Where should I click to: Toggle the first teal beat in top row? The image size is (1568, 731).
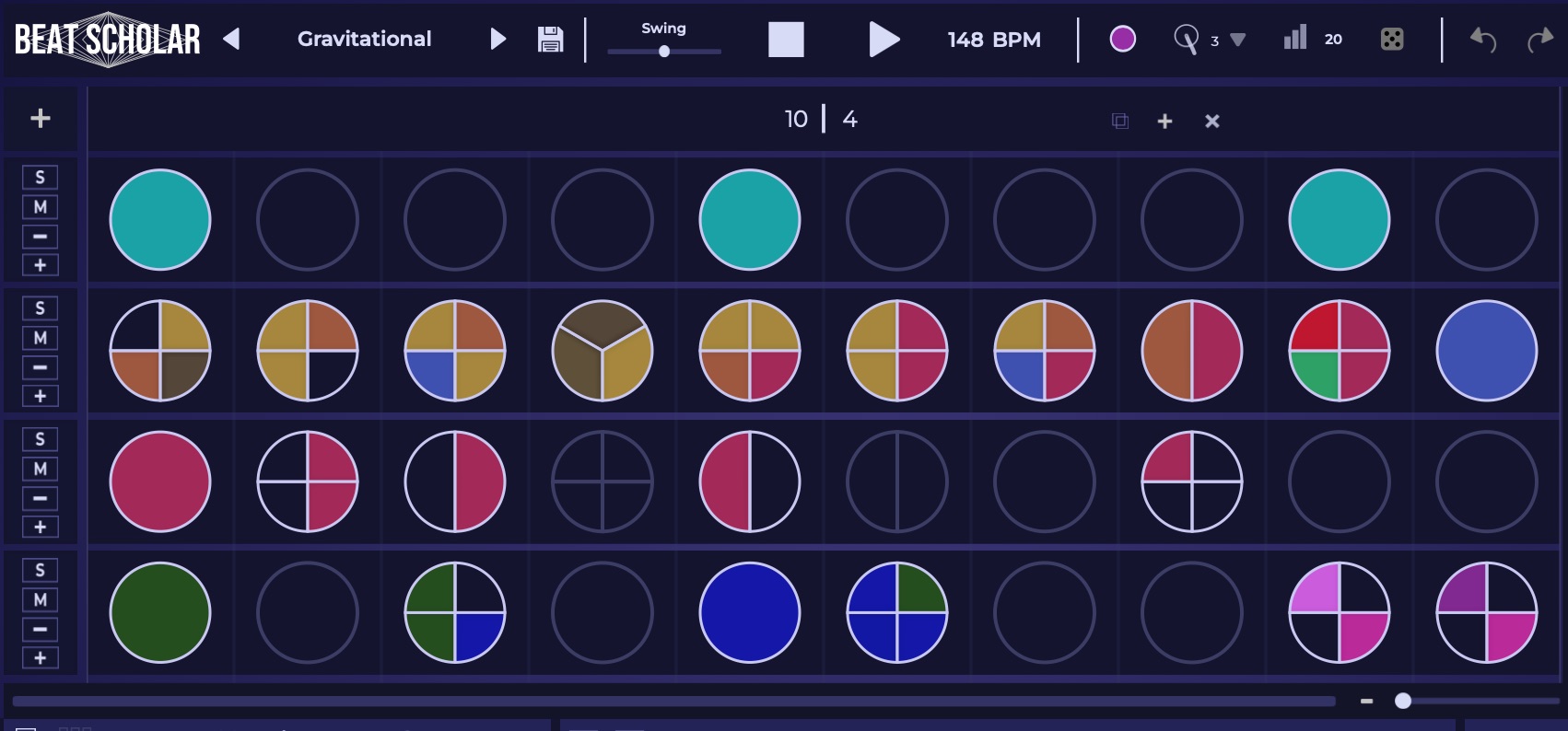click(160, 220)
